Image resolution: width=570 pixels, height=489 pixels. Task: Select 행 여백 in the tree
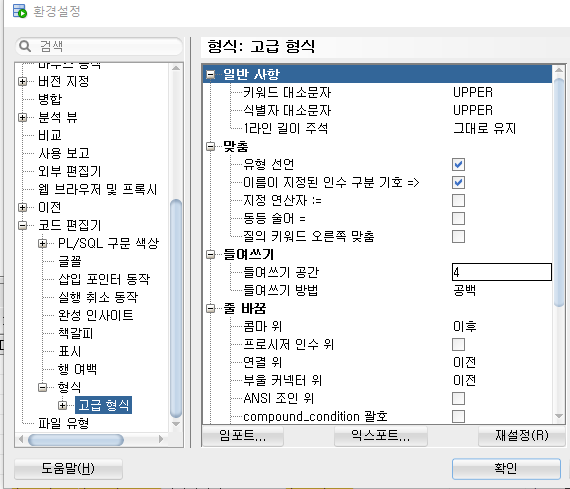(x=77, y=369)
